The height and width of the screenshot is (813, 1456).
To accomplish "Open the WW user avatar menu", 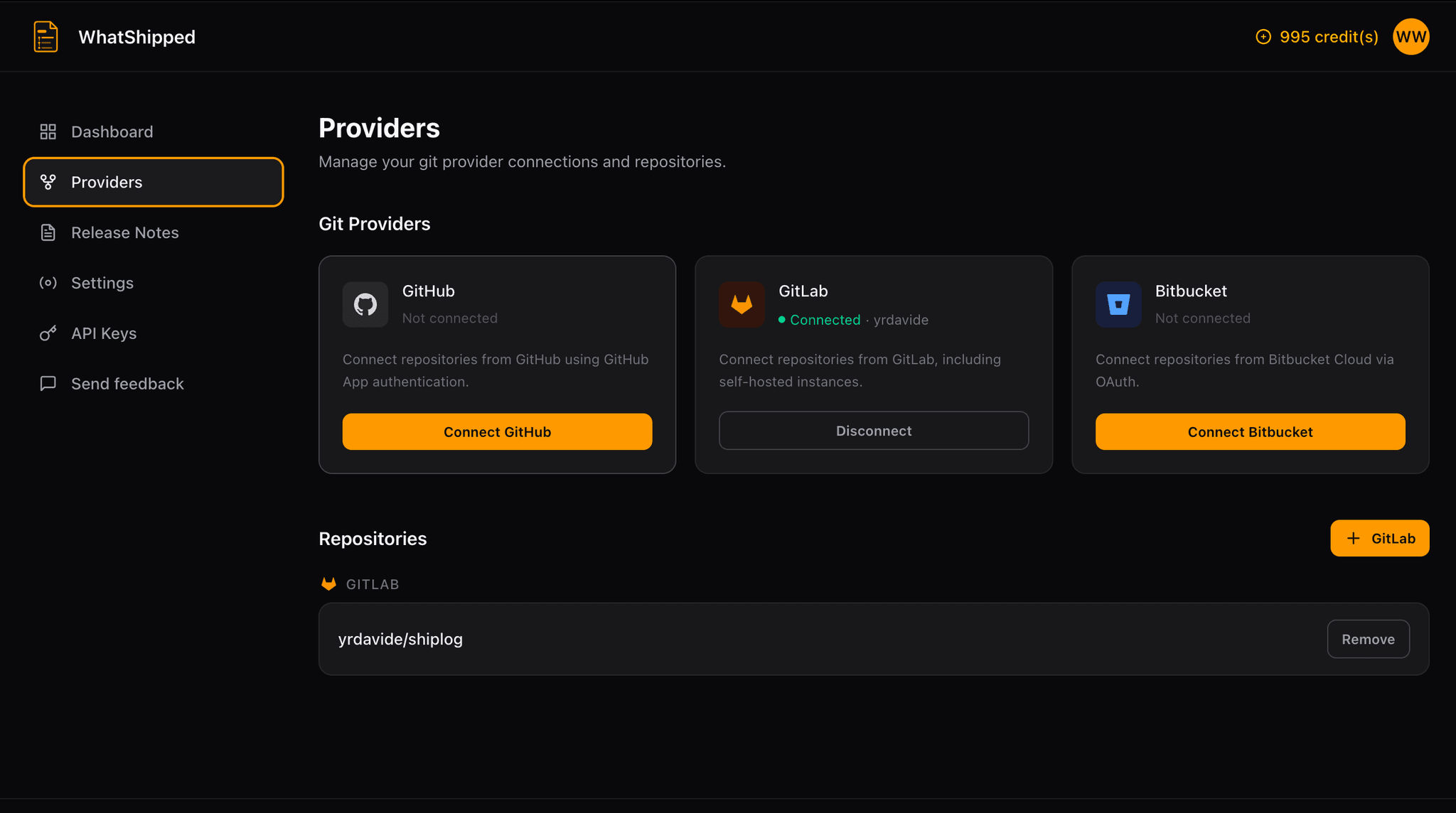I will 1410,37.
